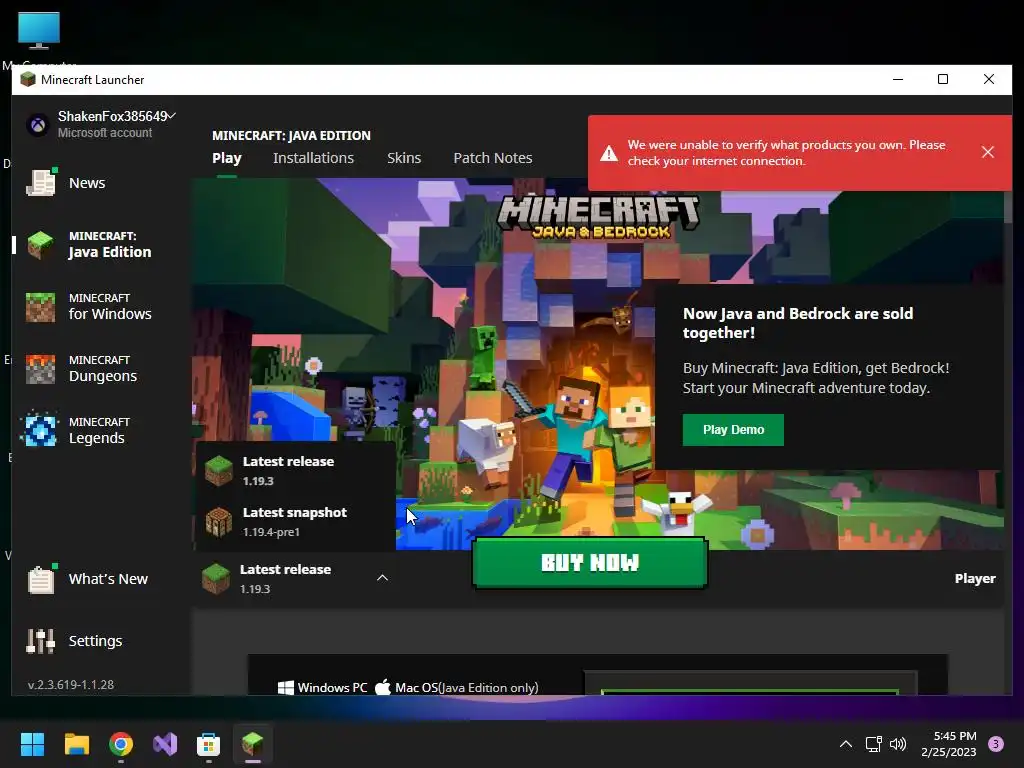1024x768 pixels.
Task: Select Latest release 1.19.3 option in list
Action: point(295,470)
